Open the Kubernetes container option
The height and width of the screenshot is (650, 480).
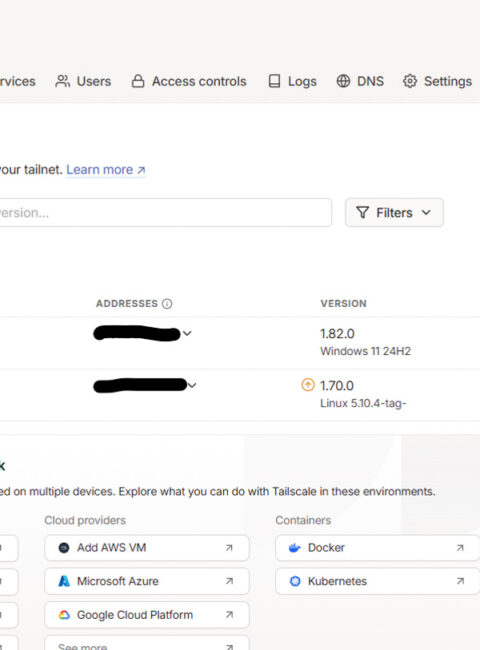[377, 581]
